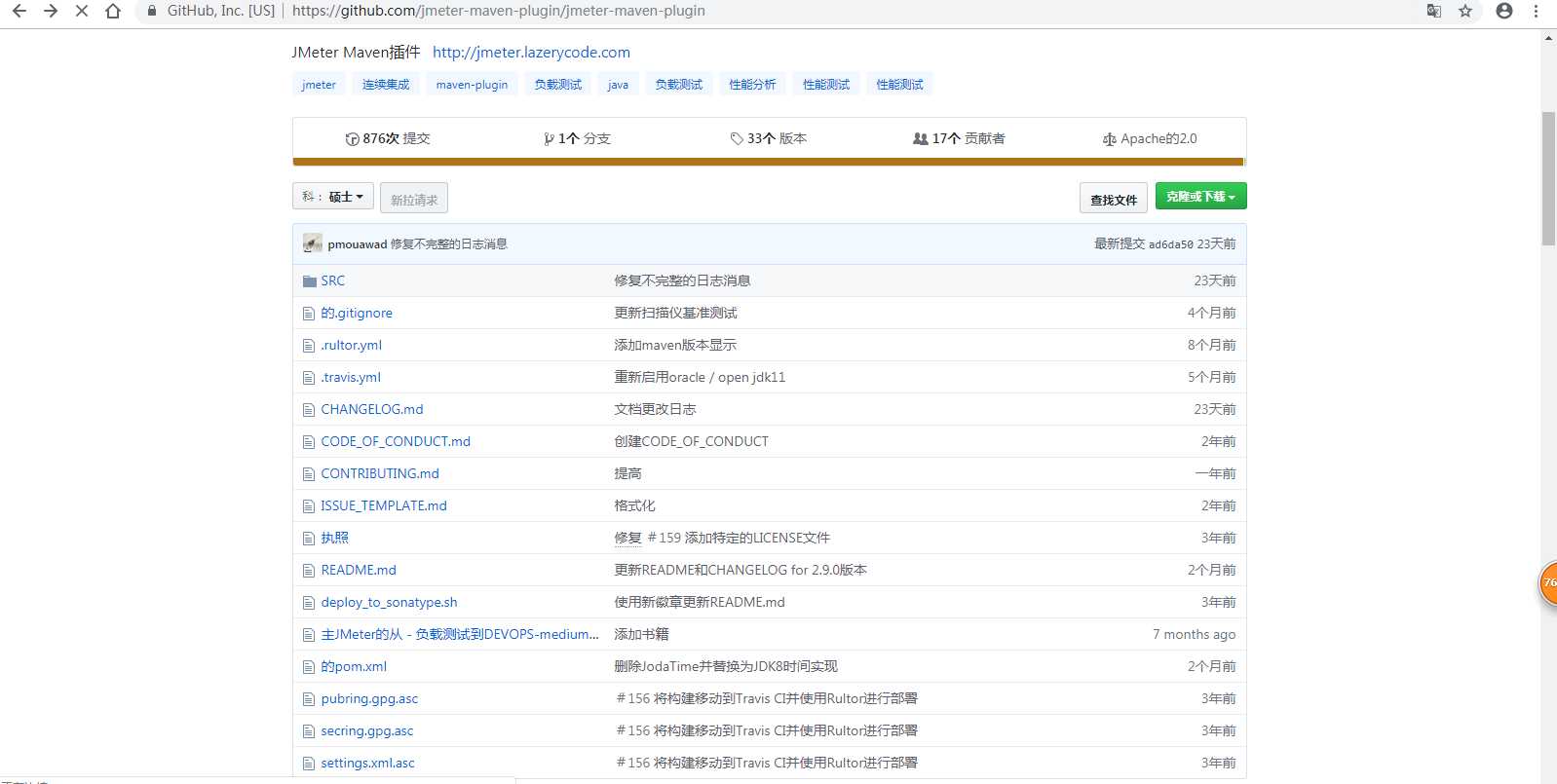Click the orange floating badge at right edge
1557x784 pixels.
click(1547, 583)
